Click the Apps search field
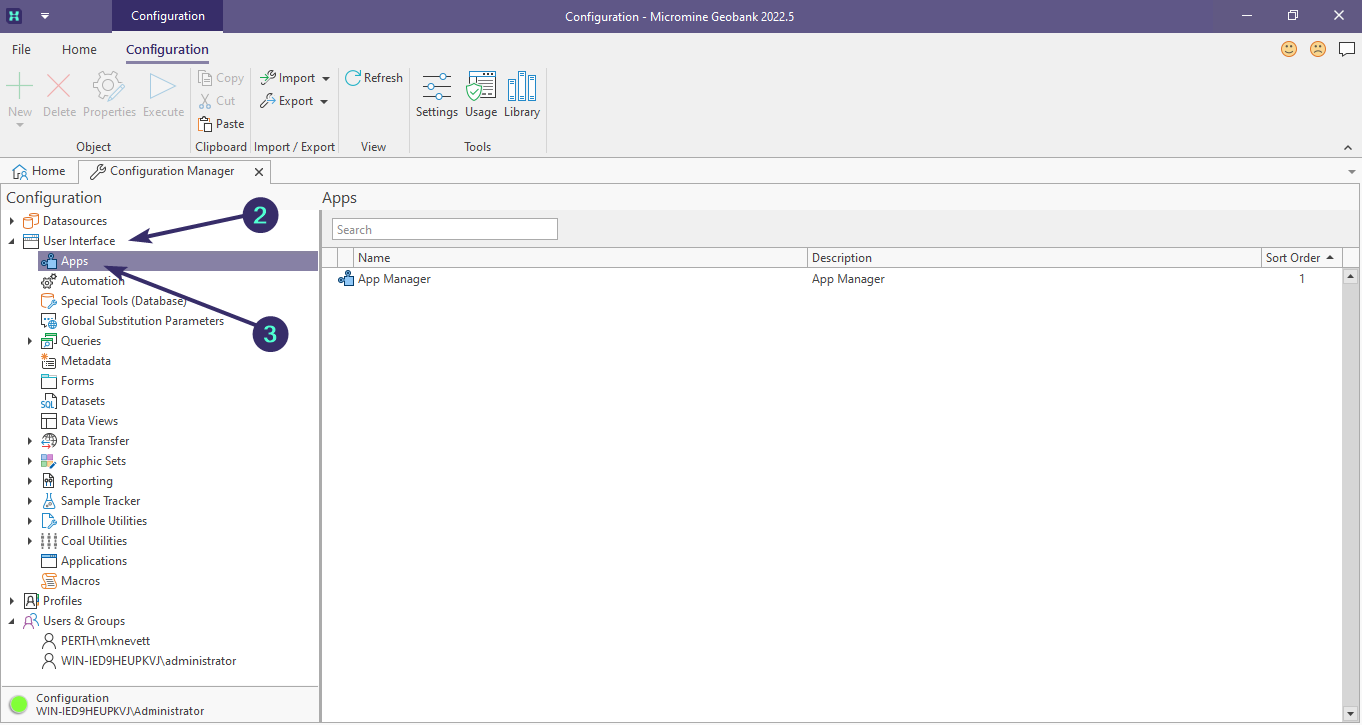Screen dimensions: 1362x725 coord(444,230)
